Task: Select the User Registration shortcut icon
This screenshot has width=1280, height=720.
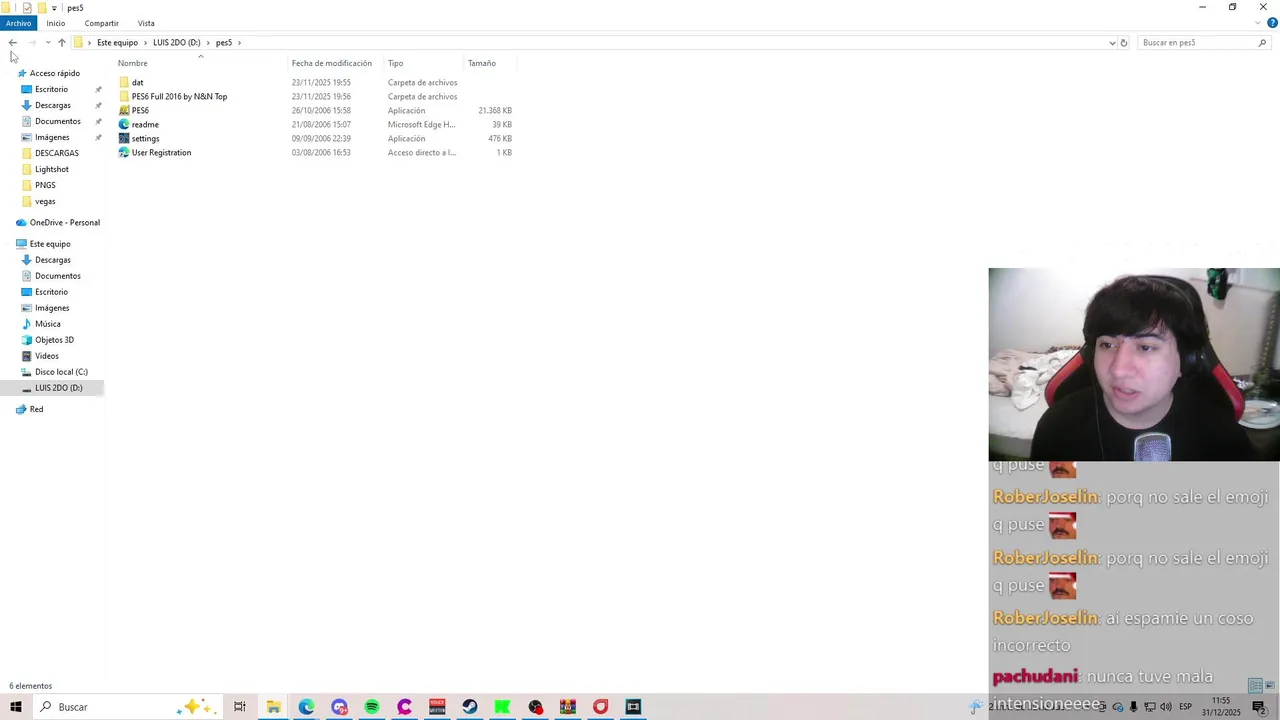Action: [x=124, y=153]
